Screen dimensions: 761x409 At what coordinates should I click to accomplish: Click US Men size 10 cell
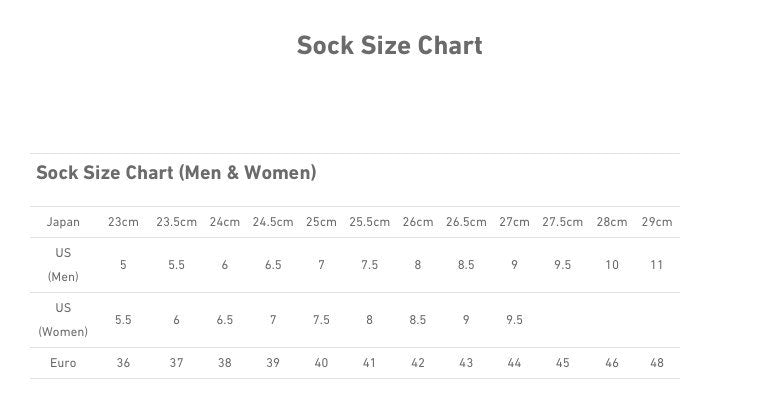pyautogui.click(x=612, y=265)
